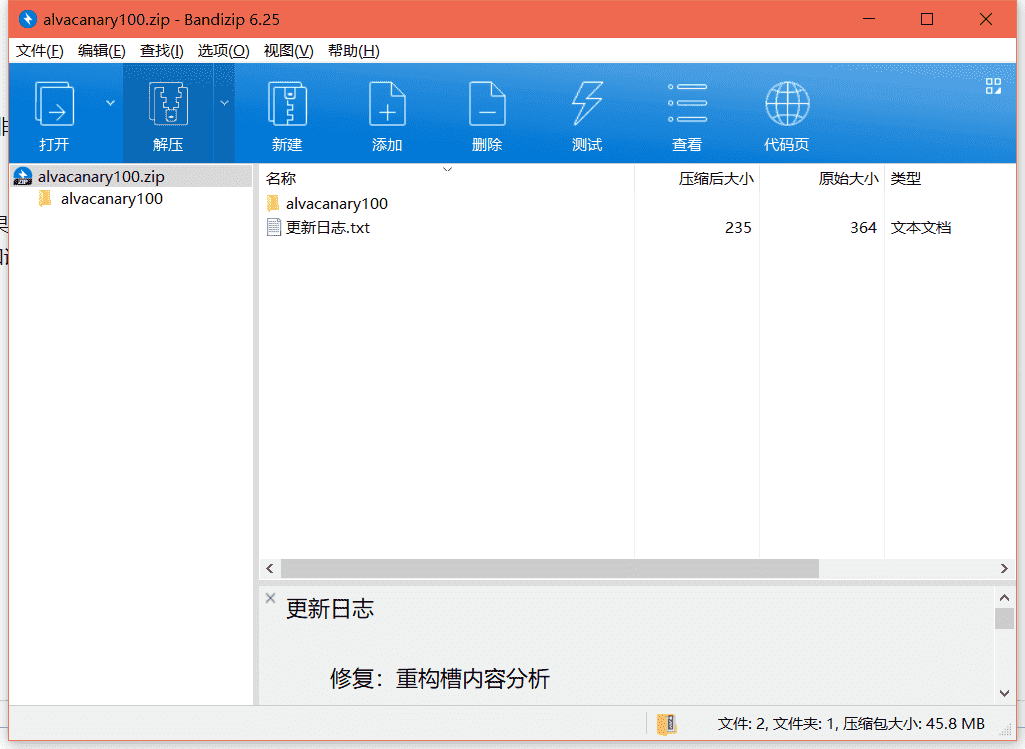The image size is (1025, 749).
Task: Select the 更新日志.txt file row
Action: 637,227
